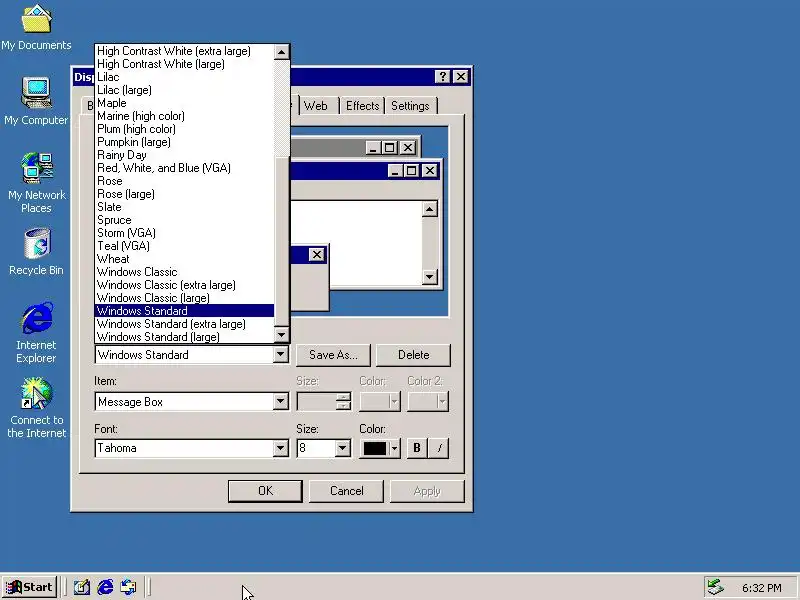The image size is (800, 600).
Task: Select the Lilac (large) scheme
Action: tap(184, 90)
